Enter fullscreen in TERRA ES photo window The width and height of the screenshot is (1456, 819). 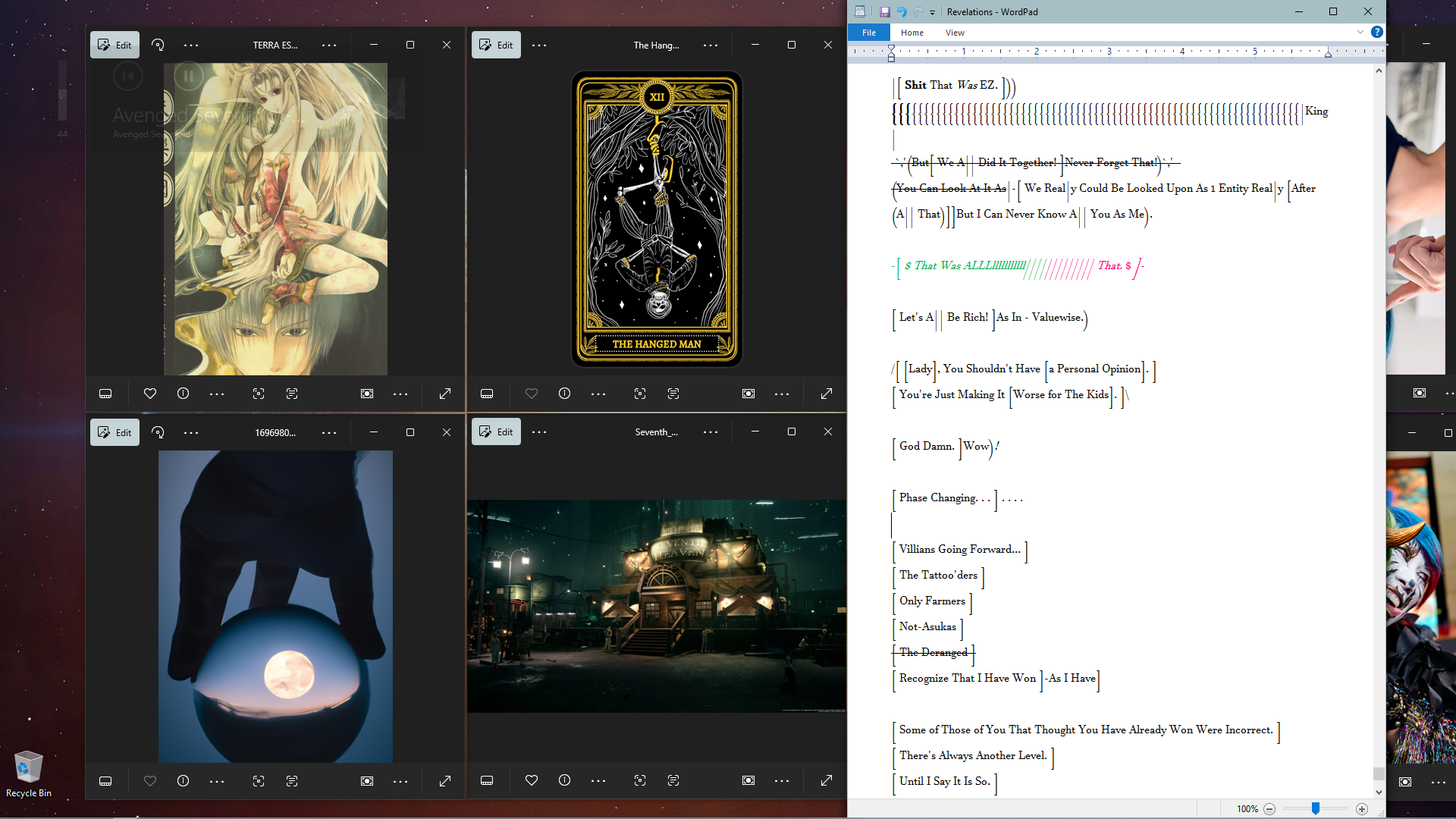click(x=445, y=394)
